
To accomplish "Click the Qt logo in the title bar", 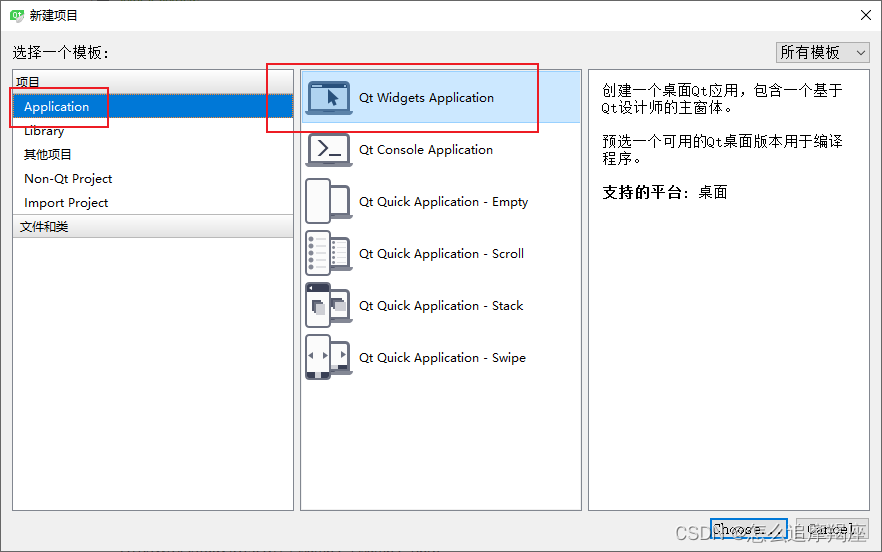I will pyautogui.click(x=17, y=15).
